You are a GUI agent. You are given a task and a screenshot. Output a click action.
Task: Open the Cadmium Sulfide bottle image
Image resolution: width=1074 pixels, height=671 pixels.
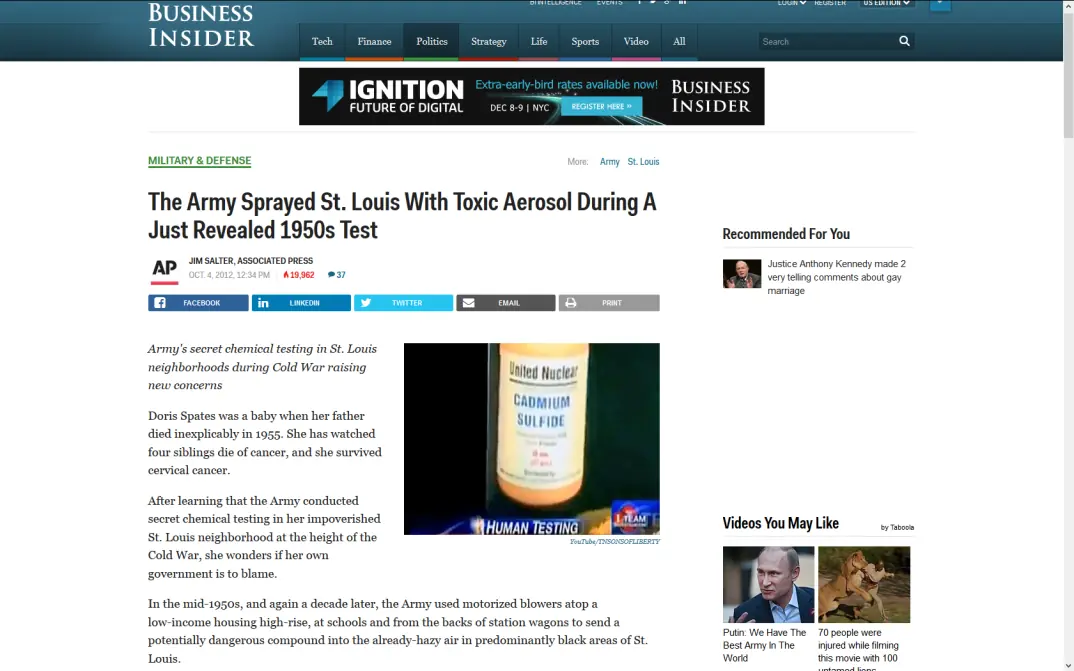pos(532,439)
